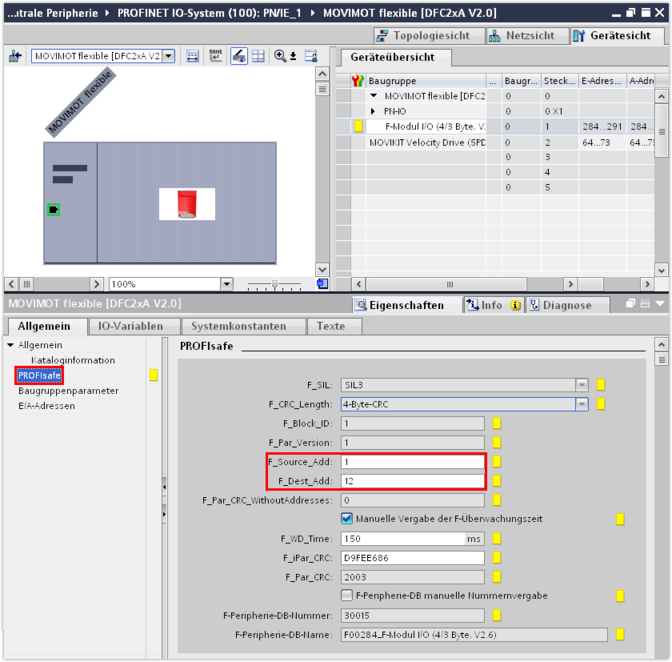Click the red module image in device view
This screenshot has height=662, width=672.
(x=187, y=204)
